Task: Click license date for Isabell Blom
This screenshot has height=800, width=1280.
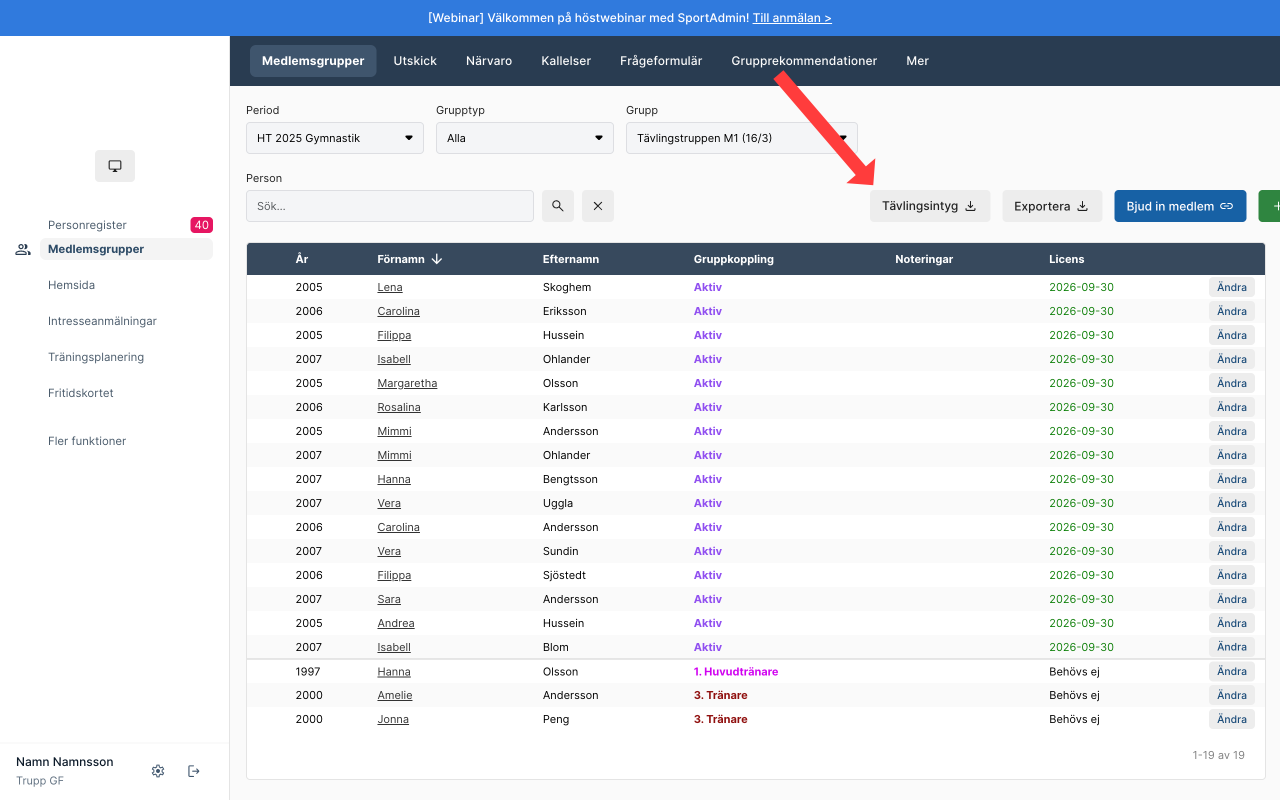Action: point(1081,647)
